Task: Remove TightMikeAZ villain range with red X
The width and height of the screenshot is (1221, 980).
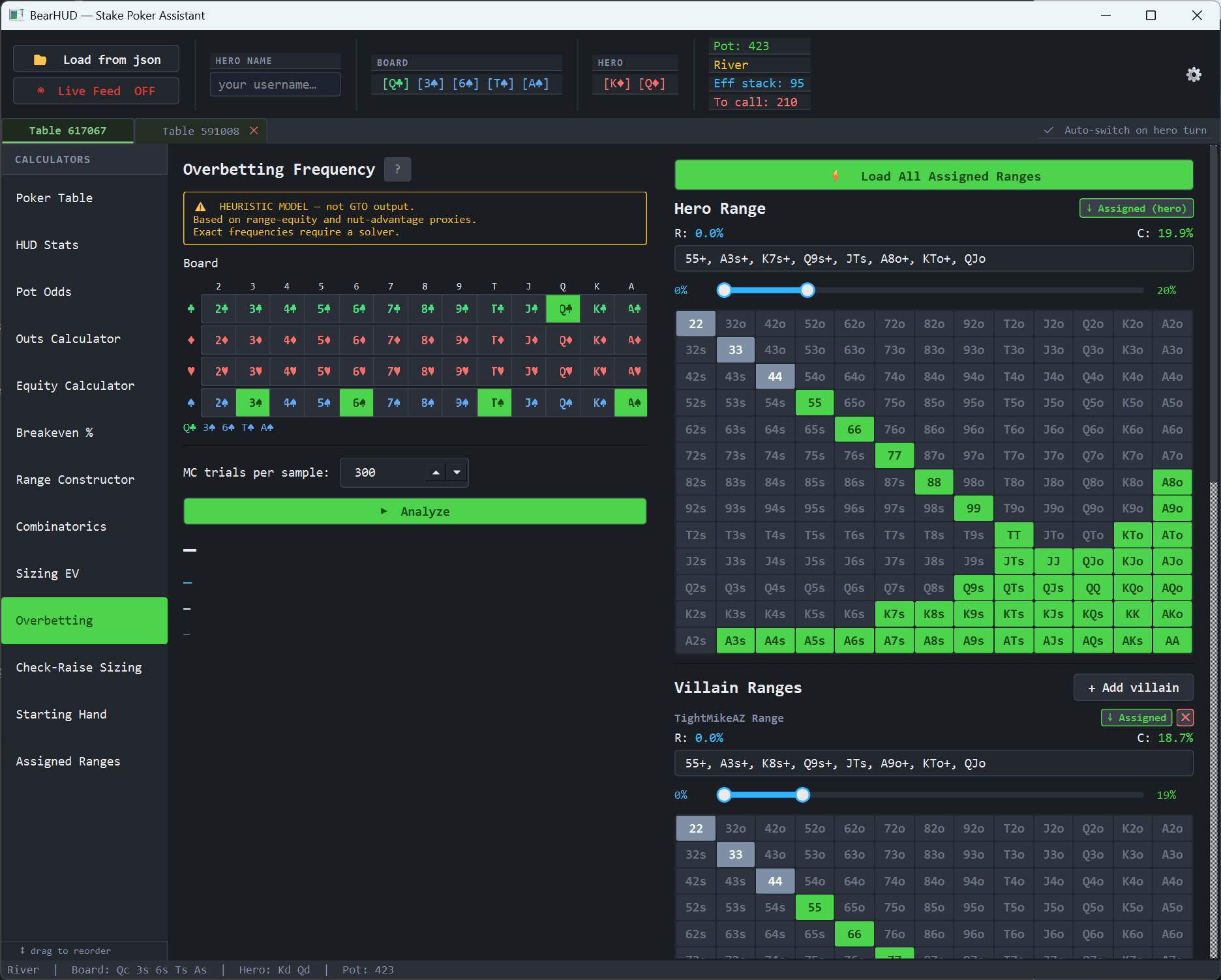Action: pyautogui.click(x=1186, y=717)
